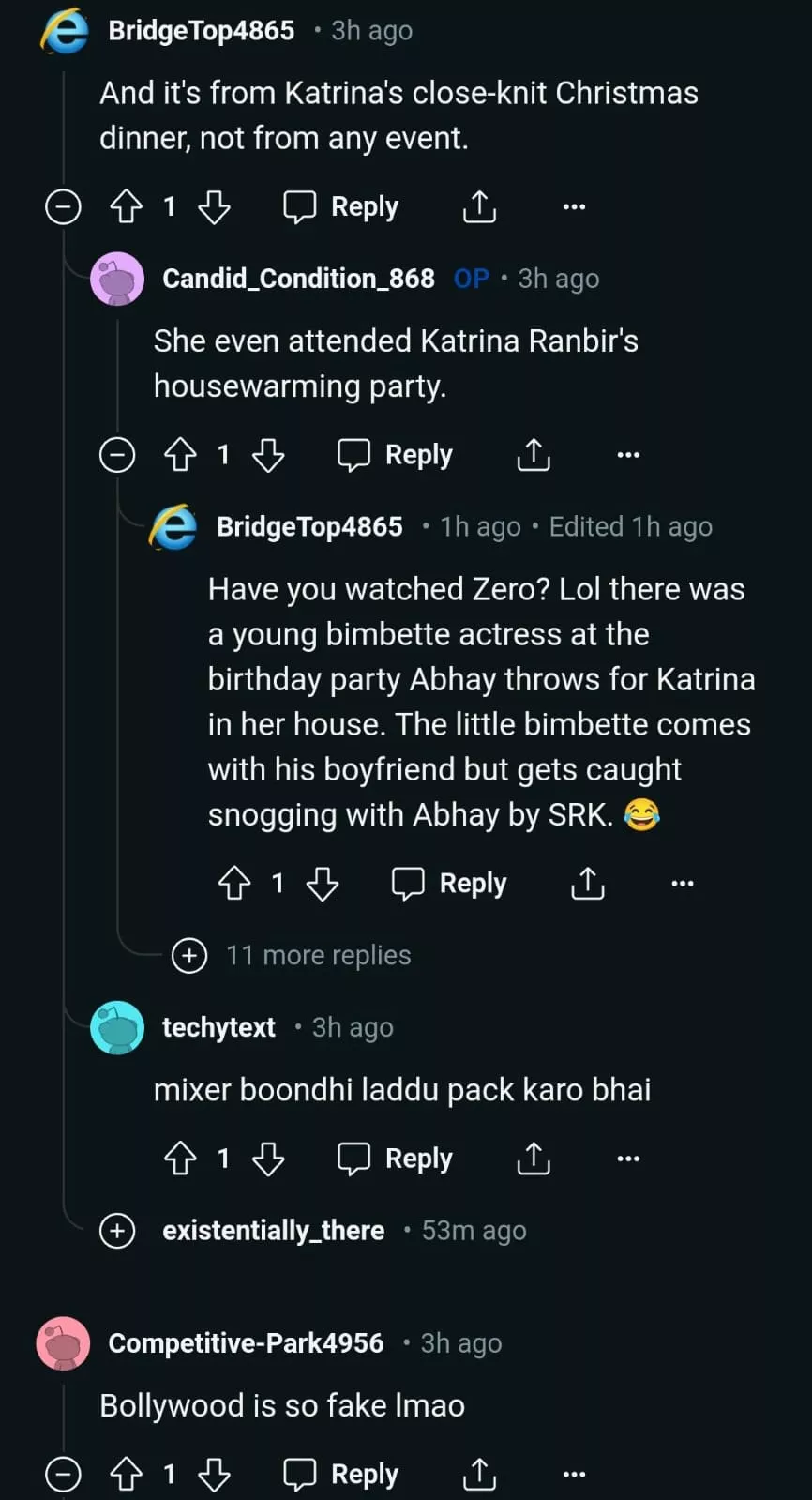Collapse Competitive-Park4956's comment thread

64,1474
